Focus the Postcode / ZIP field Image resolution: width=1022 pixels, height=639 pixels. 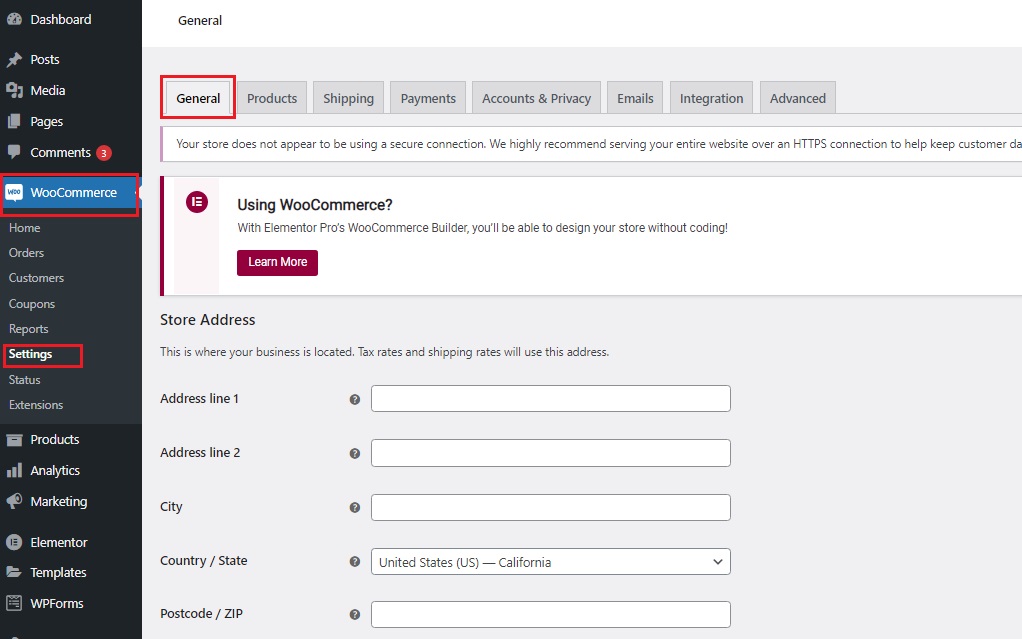pyautogui.click(x=551, y=614)
